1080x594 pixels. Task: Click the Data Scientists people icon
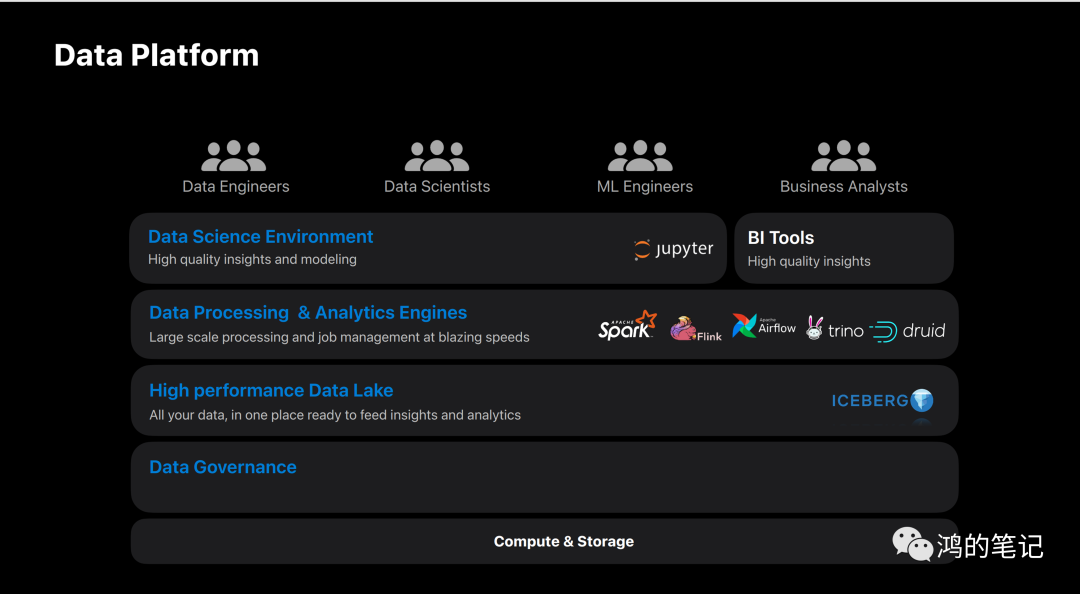437,156
